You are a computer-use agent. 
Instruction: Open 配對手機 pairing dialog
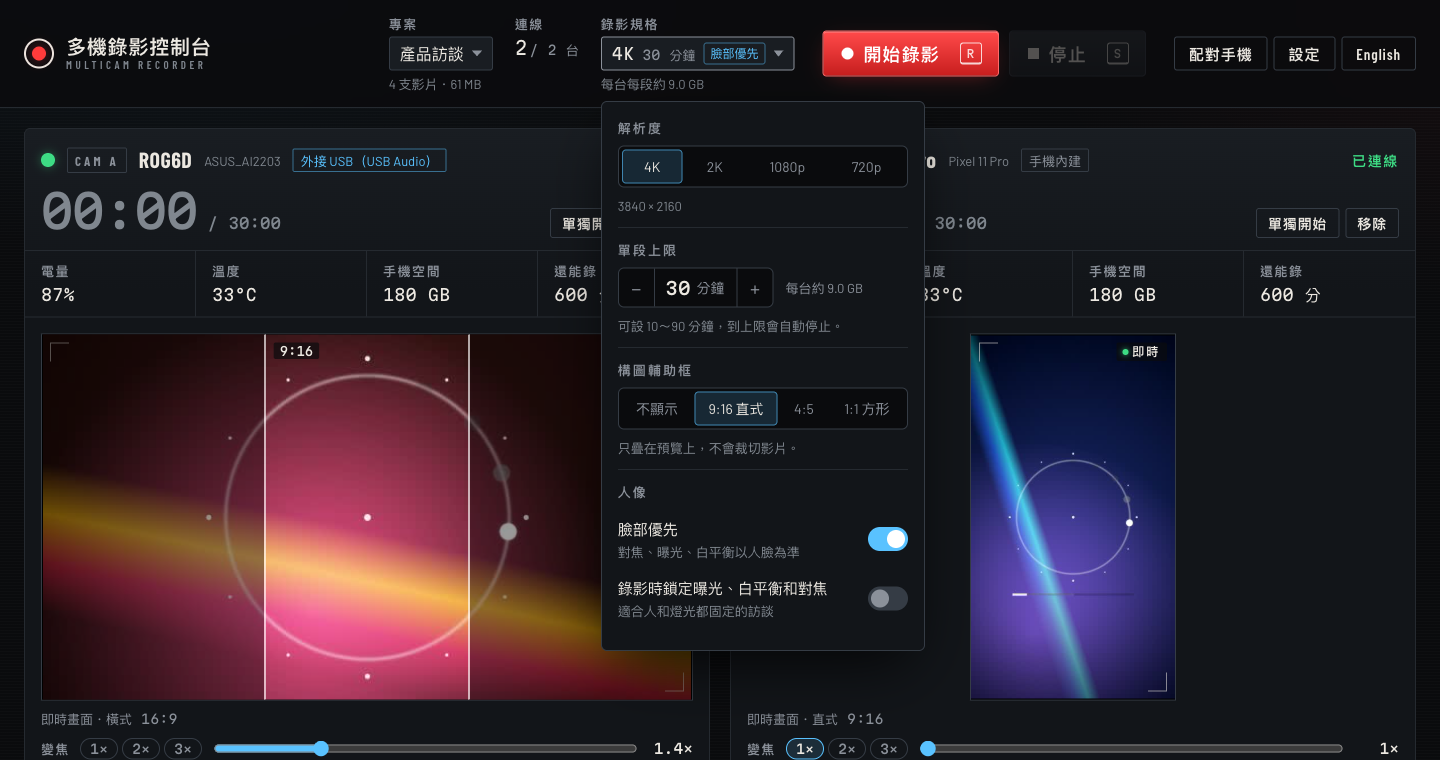[x=1220, y=54]
